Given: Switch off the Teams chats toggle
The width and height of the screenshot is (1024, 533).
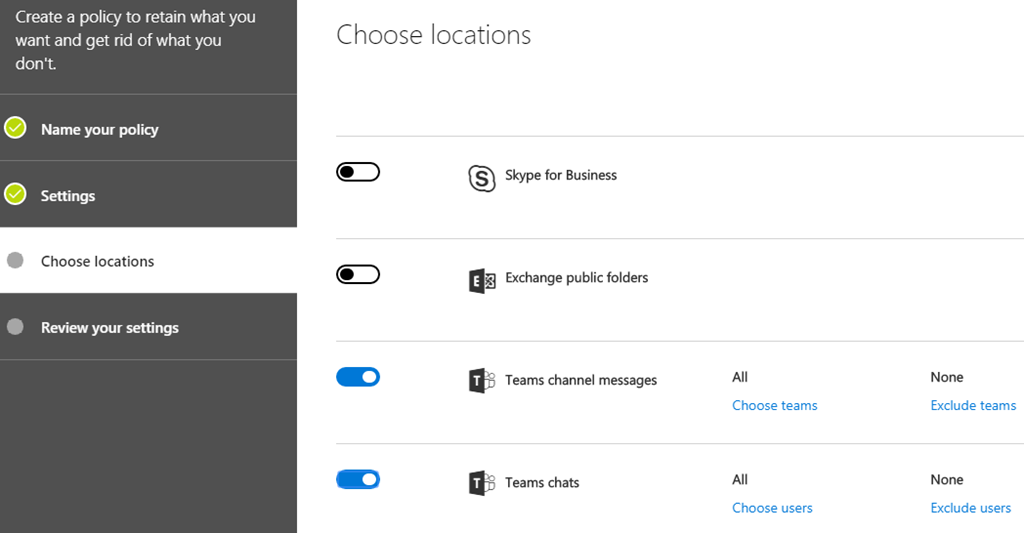Looking at the screenshot, I should tap(358, 480).
